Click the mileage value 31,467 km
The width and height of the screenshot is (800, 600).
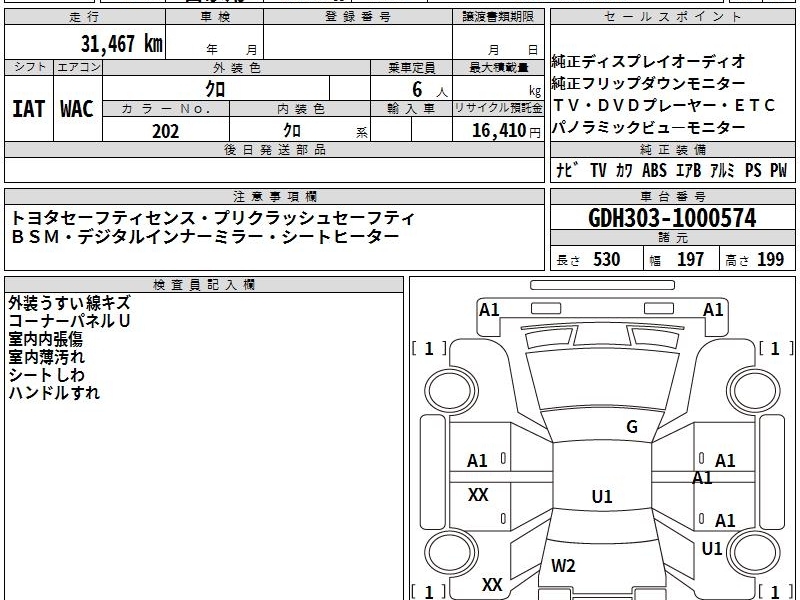point(122,44)
